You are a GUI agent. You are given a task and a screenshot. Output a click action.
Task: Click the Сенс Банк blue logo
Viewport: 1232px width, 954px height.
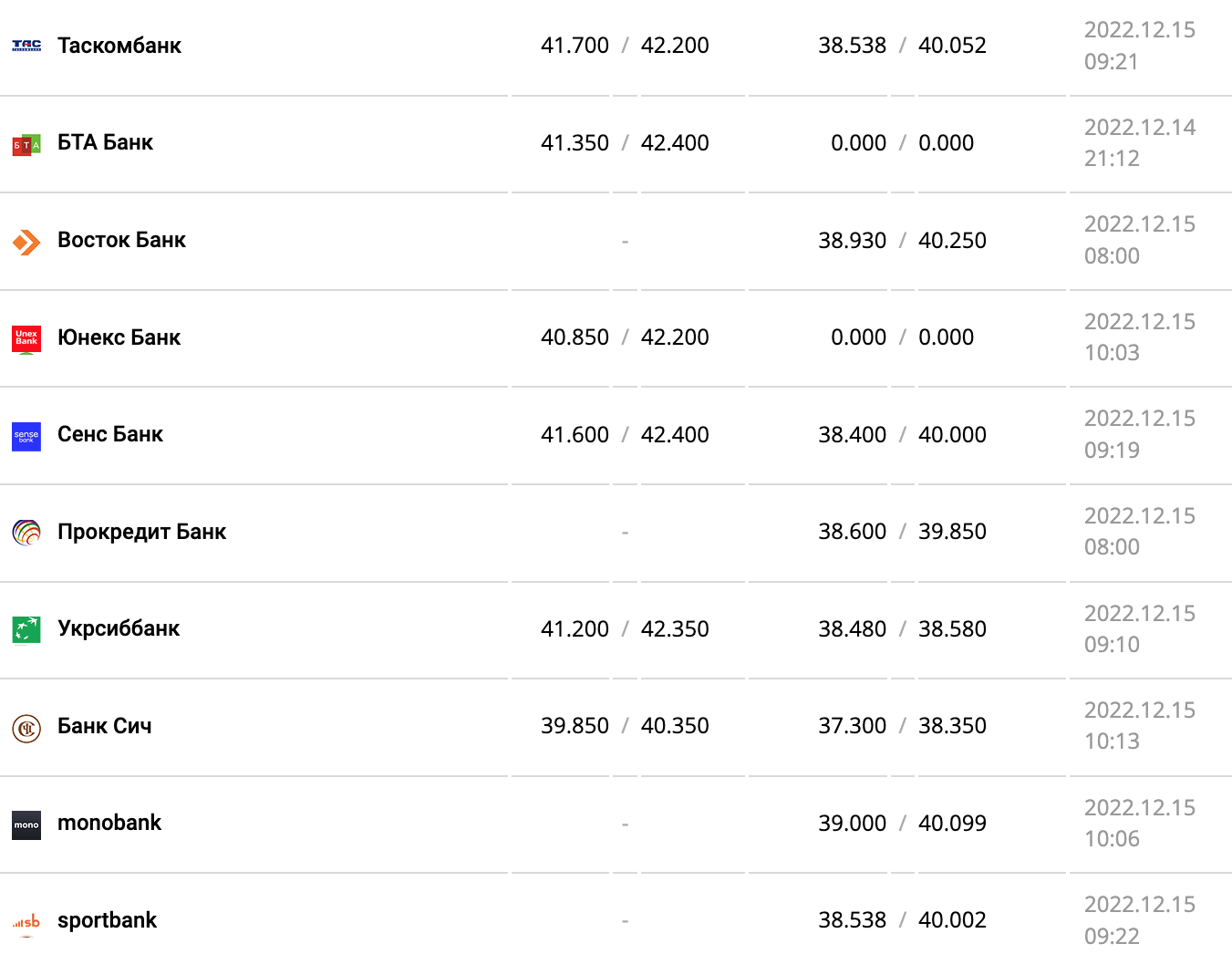pos(26,436)
